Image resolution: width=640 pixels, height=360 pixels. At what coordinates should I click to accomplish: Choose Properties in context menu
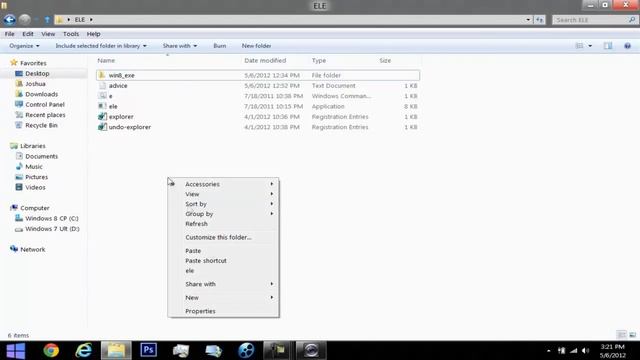coord(223,311)
